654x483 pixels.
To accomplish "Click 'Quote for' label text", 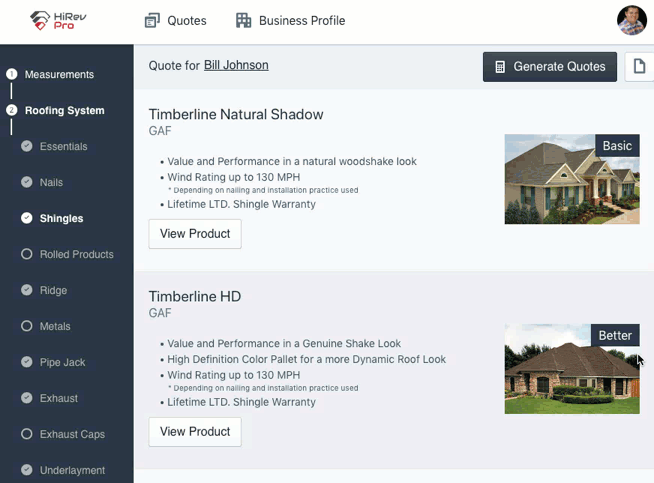I will pyautogui.click(x=174, y=65).
